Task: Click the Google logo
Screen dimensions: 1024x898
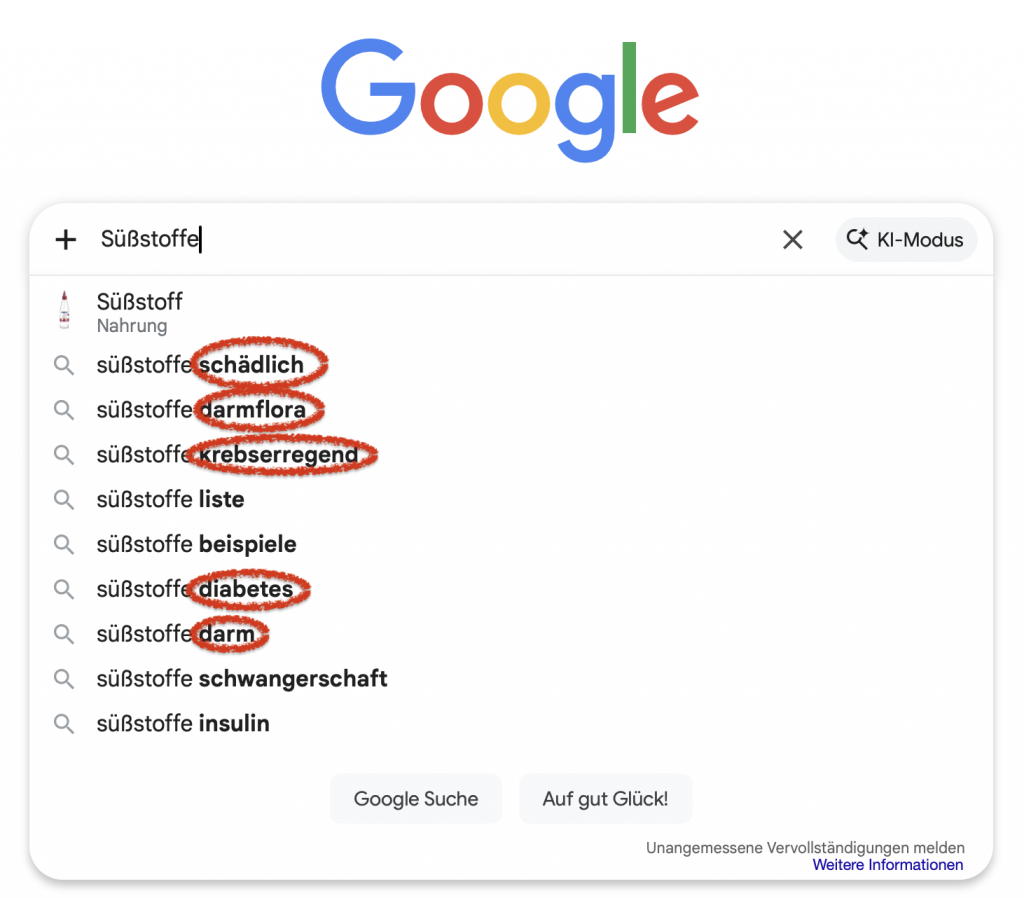Action: [510, 99]
